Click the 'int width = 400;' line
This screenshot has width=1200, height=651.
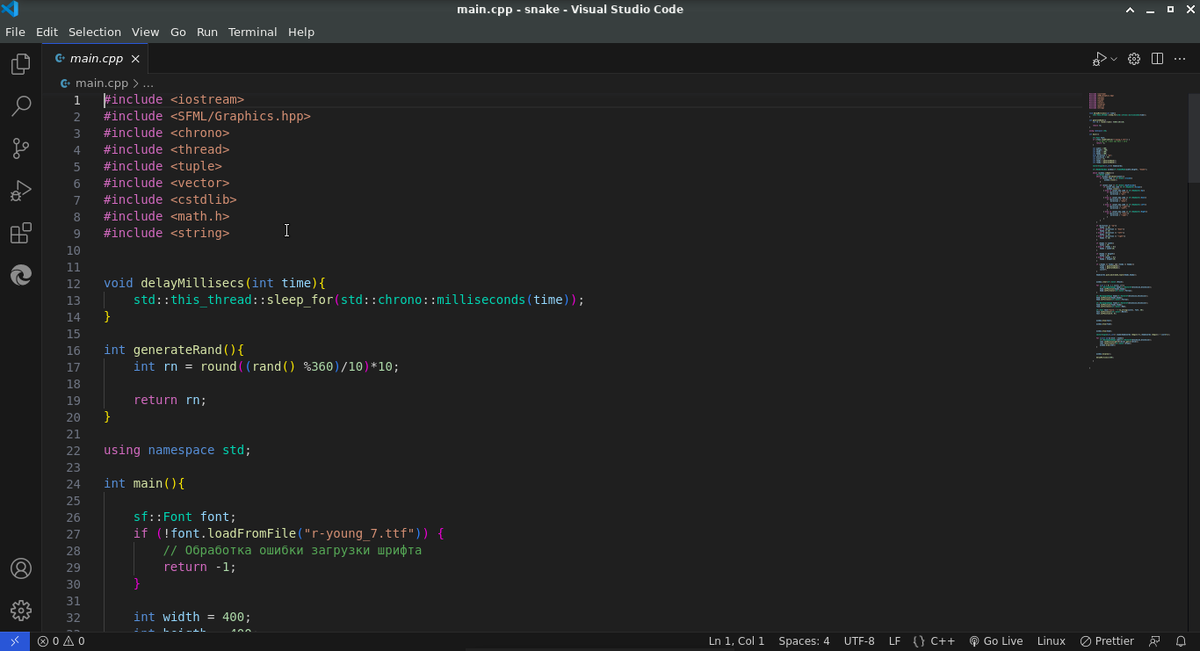[x=192, y=617]
